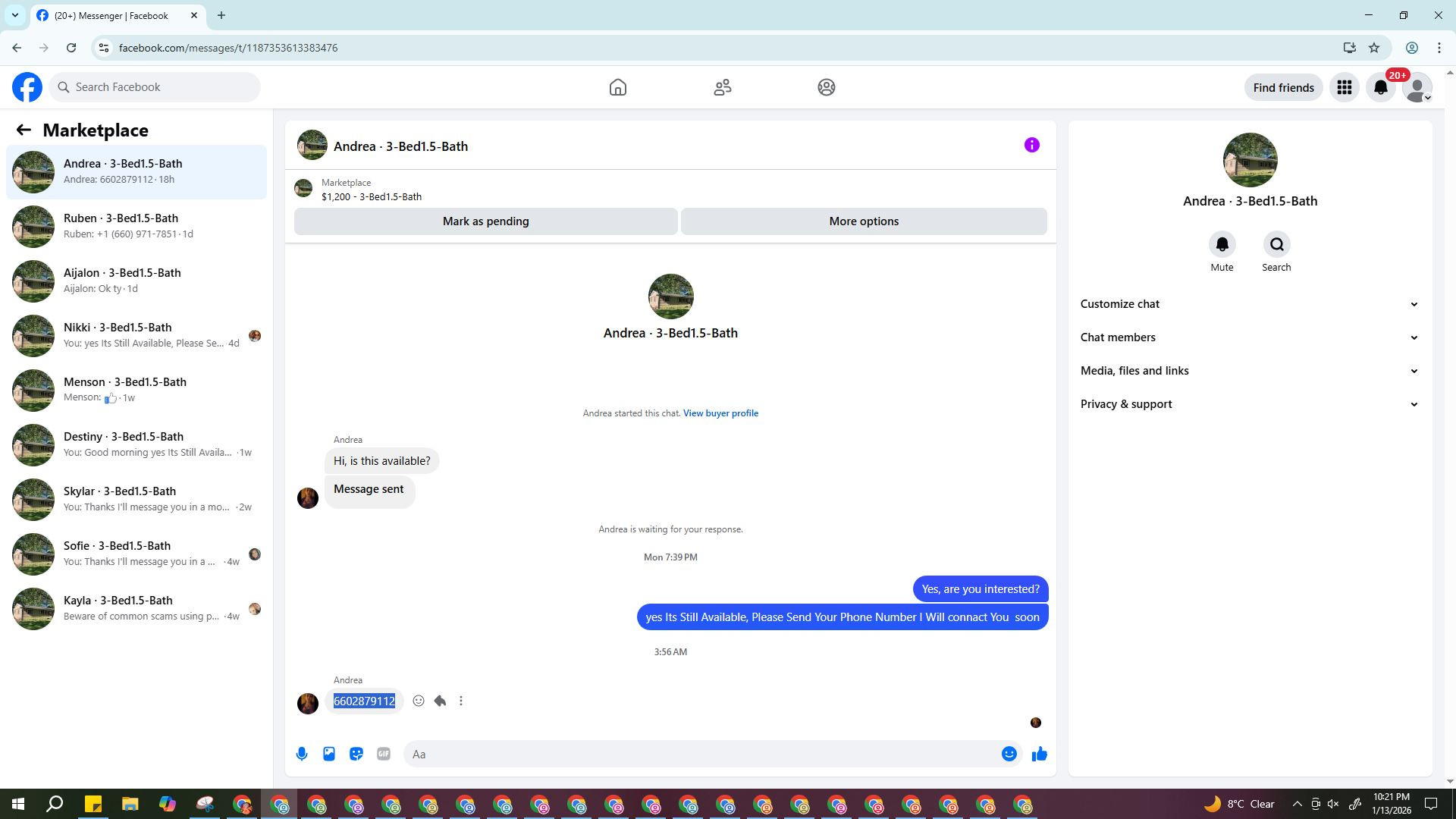The width and height of the screenshot is (1456, 819).
Task: Open the Facebook Home tab
Action: pyautogui.click(x=617, y=87)
